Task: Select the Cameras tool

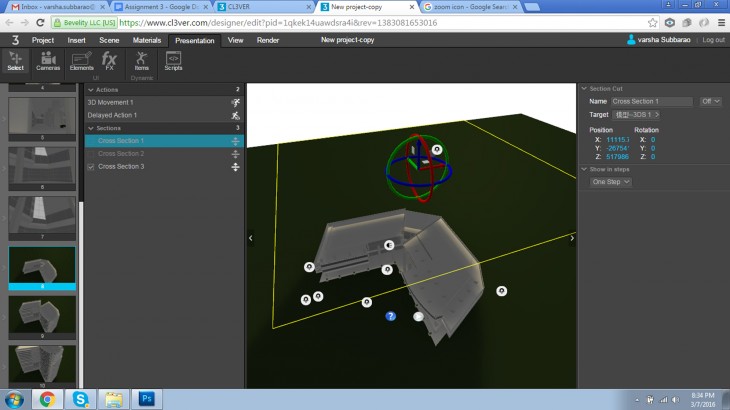Action: 48,61
